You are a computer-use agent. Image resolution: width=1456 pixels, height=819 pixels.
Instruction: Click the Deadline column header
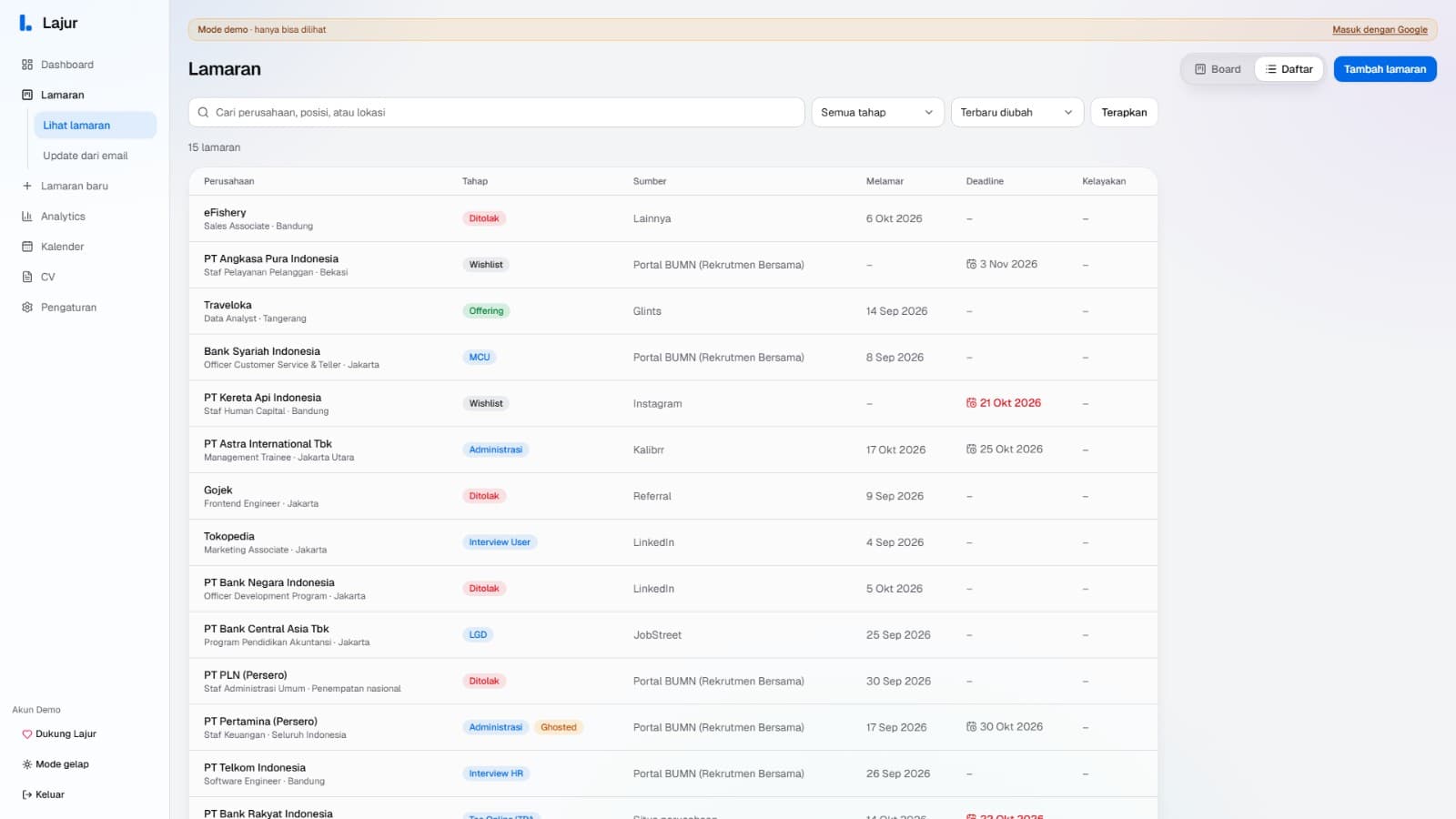(x=985, y=181)
